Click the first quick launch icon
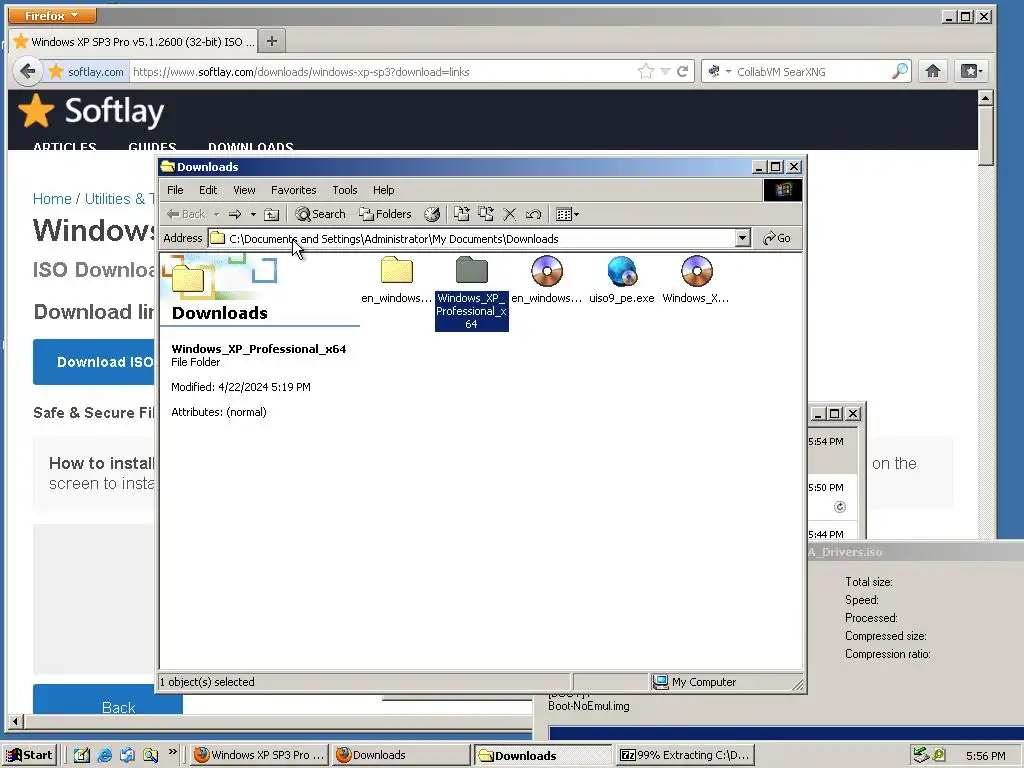 (82, 755)
